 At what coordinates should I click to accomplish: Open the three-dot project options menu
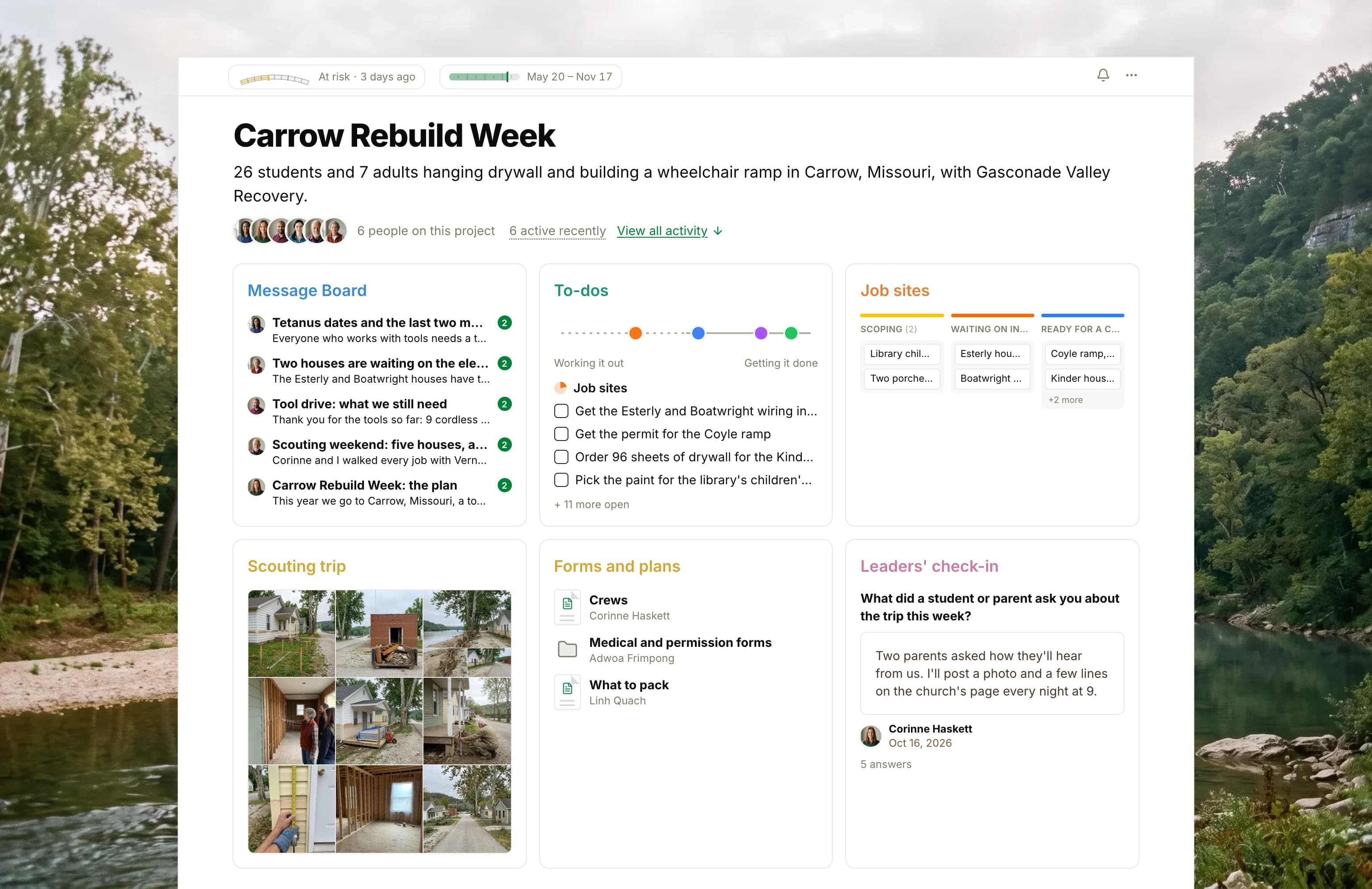(x=1131, y=75)
